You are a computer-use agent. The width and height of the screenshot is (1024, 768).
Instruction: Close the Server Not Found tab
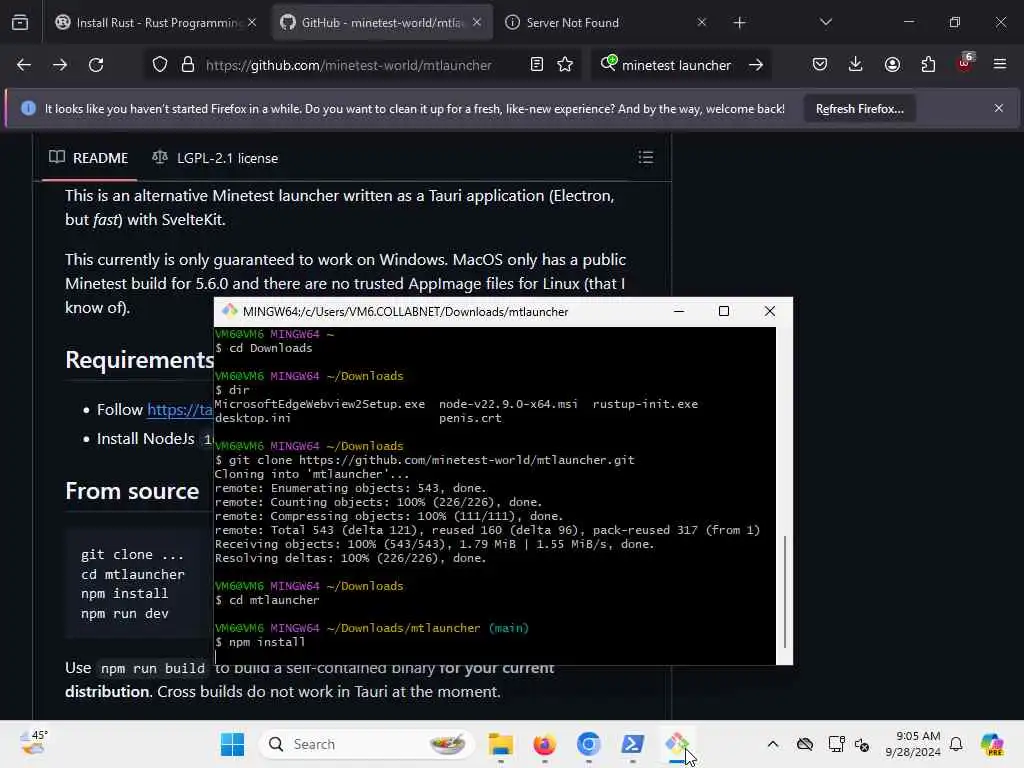[701, 23]
